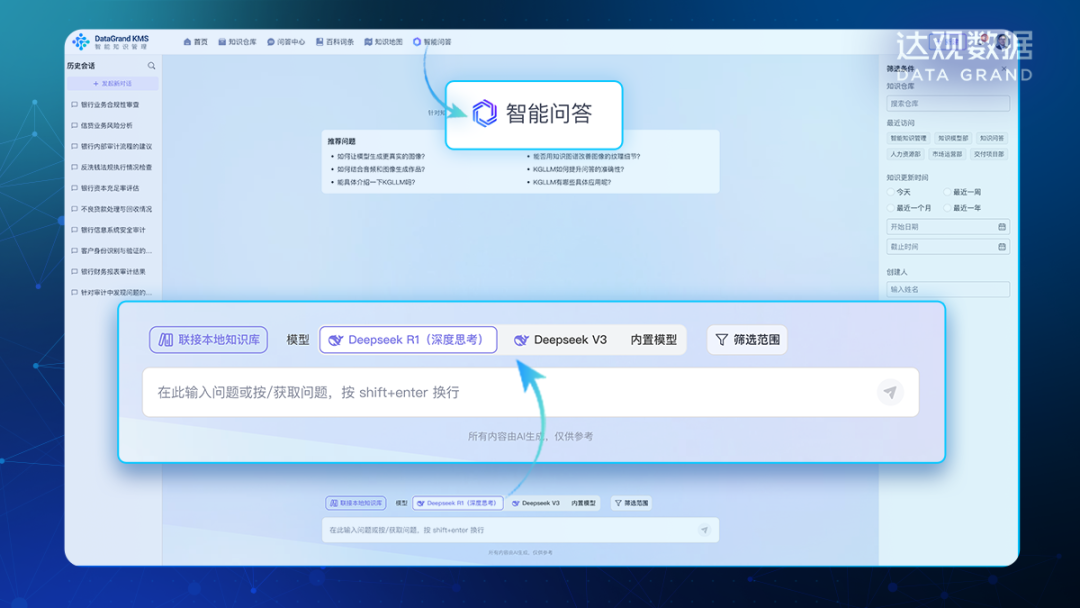Choose the 最近一周 radio button
Image resolution: width=1080 pixels, height=608 pixels.
pyautogui.click(x=947, y=192)
